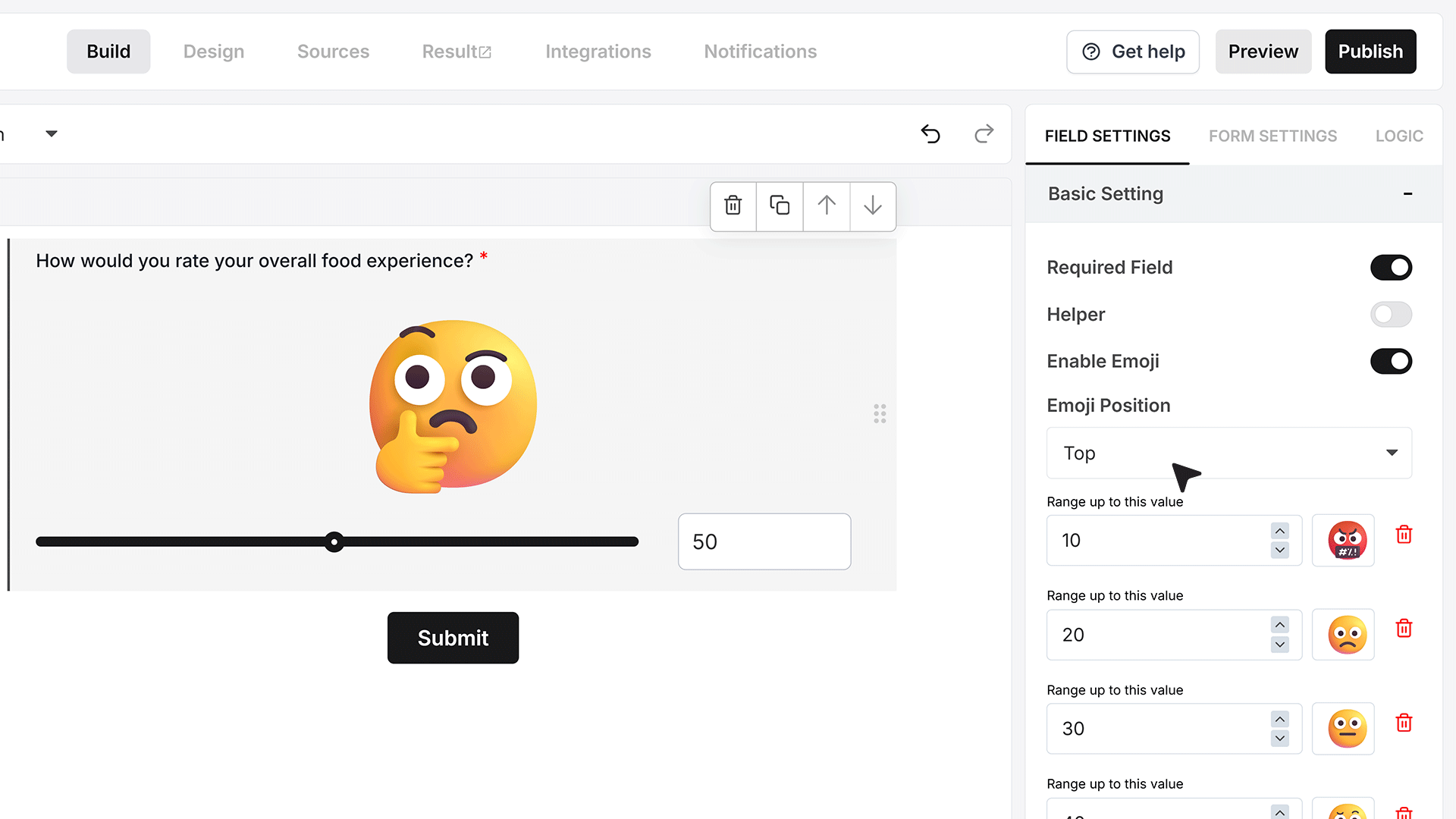Collapse the Basic Setting section
The width and height of the screenshot is (1456, 819).
pyautogui.click(x=1407, y=194)
